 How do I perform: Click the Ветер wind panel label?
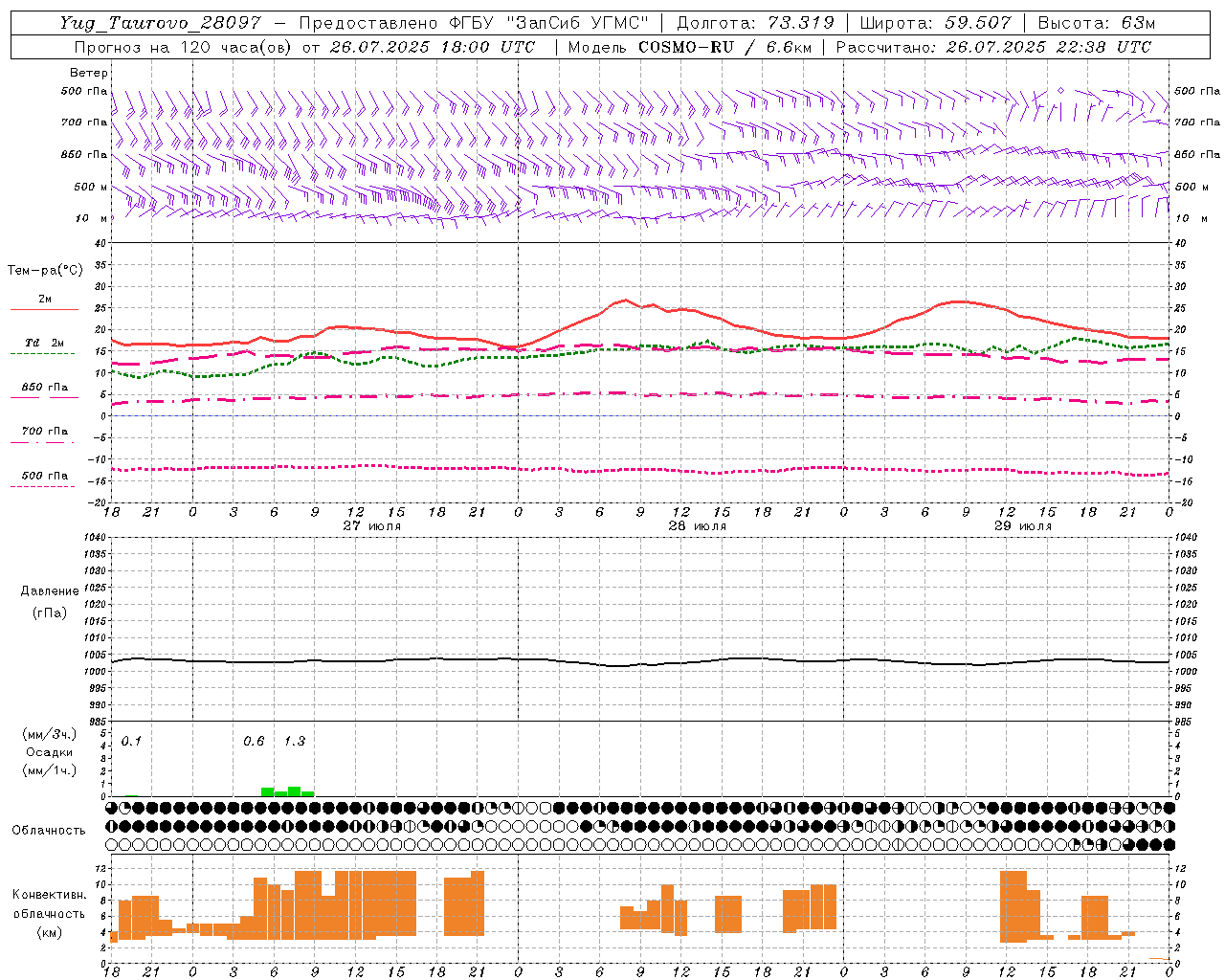pyautogui.click(x=88, y=73)
